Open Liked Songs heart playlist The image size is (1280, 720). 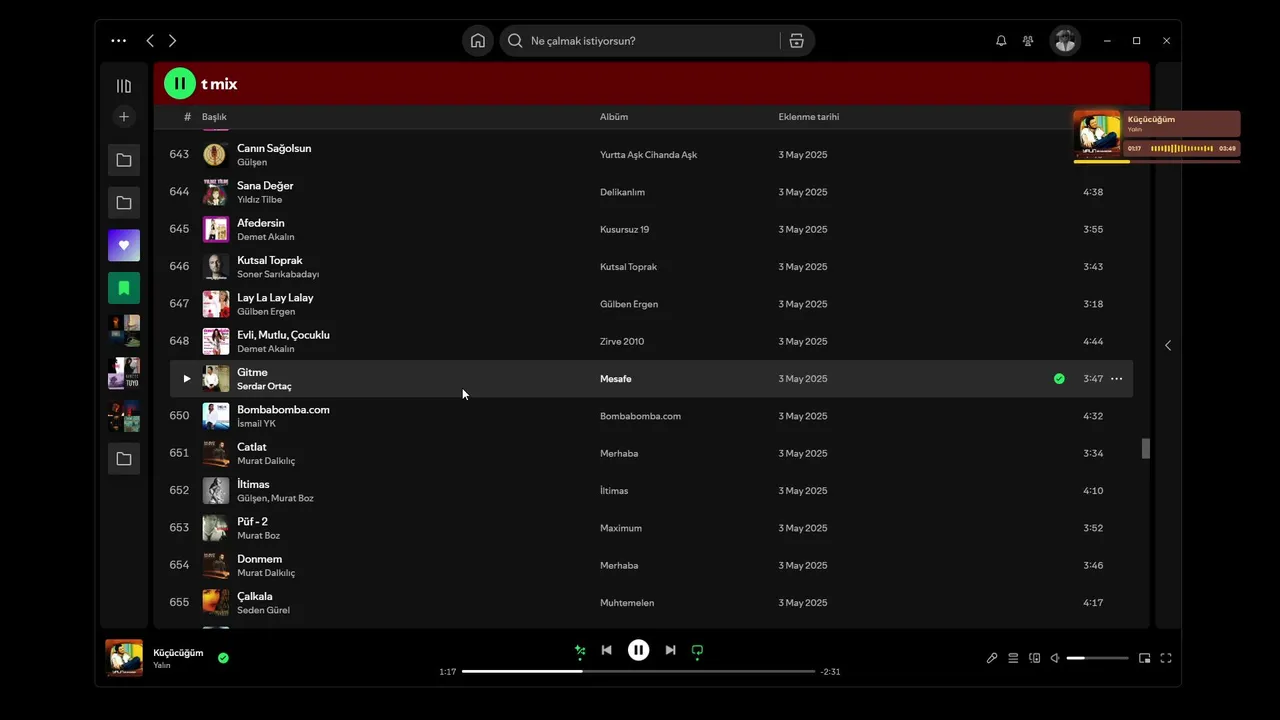(x=124, y=245)
